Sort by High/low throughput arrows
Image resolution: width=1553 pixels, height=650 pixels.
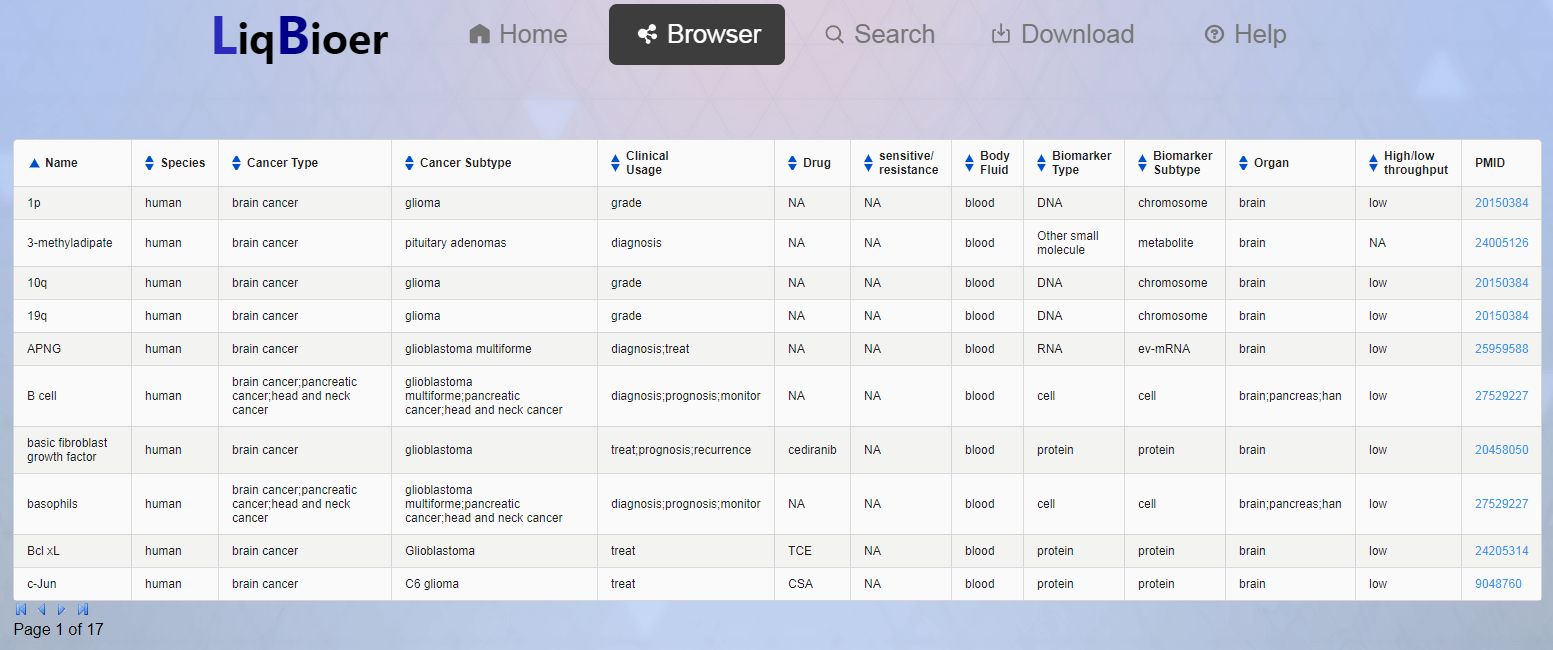pyautogui.click(x=1374, y=163)
